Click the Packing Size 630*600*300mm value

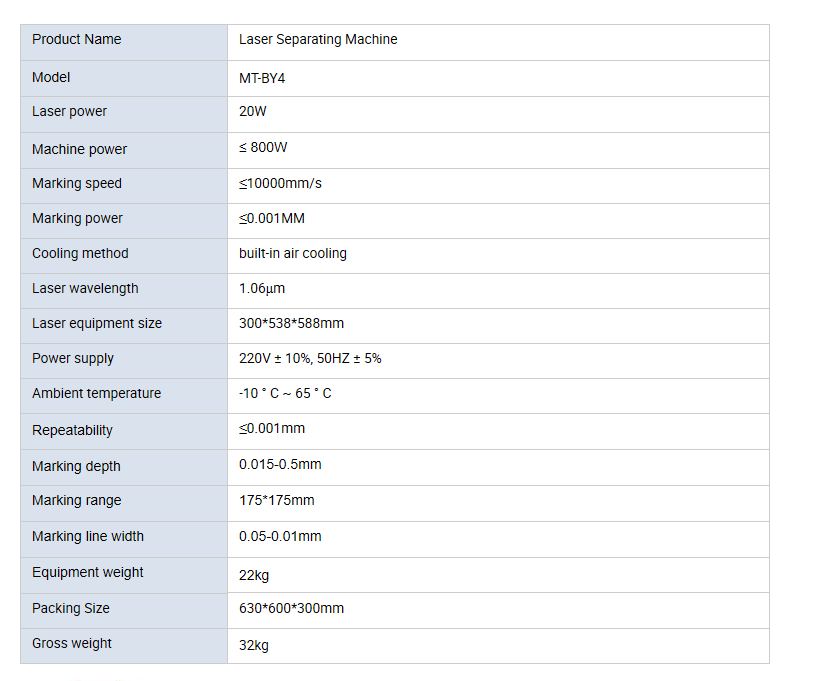pyautogui.click(x=291, y=609)
